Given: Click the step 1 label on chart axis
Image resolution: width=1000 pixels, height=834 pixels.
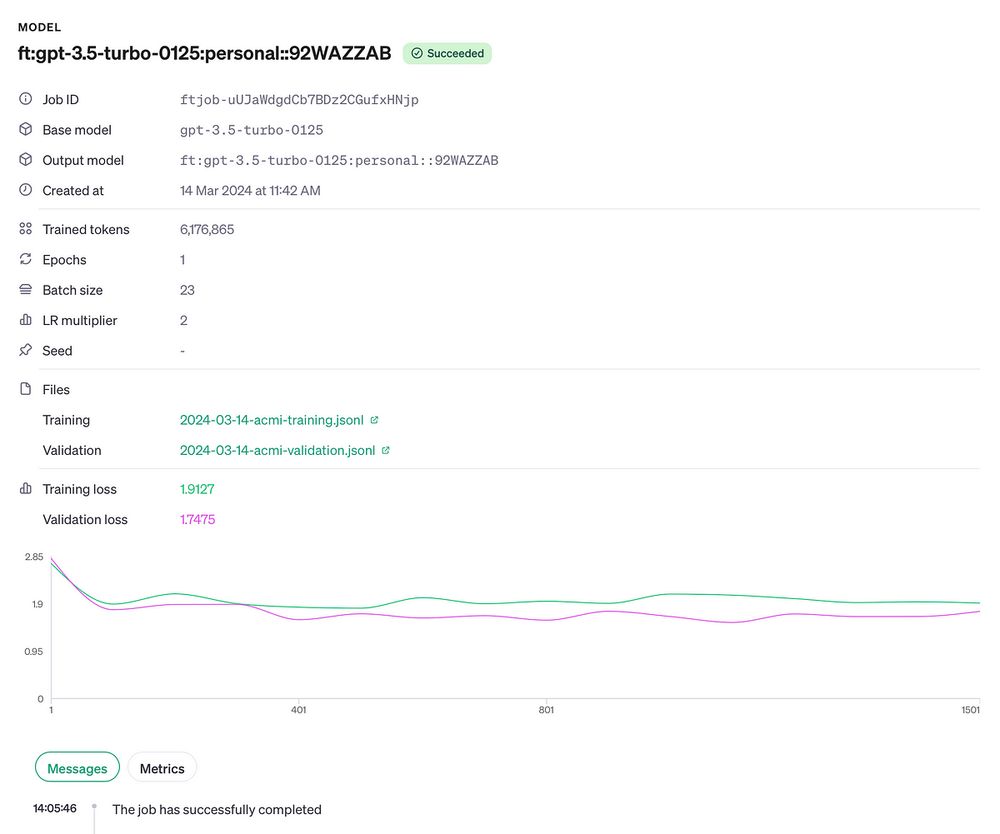Looking at the screenshot, I should click(51, 710).
